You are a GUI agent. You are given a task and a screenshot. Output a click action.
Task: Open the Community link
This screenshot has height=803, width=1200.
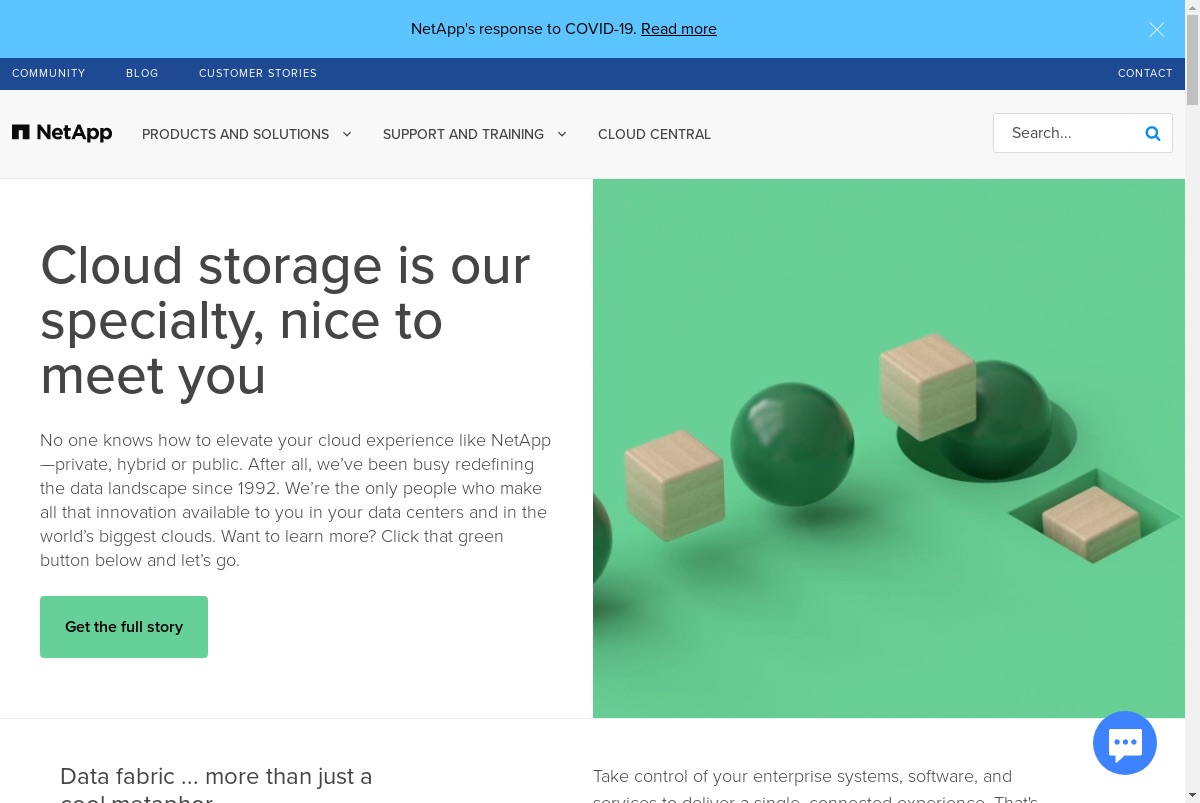click(49, 73)
